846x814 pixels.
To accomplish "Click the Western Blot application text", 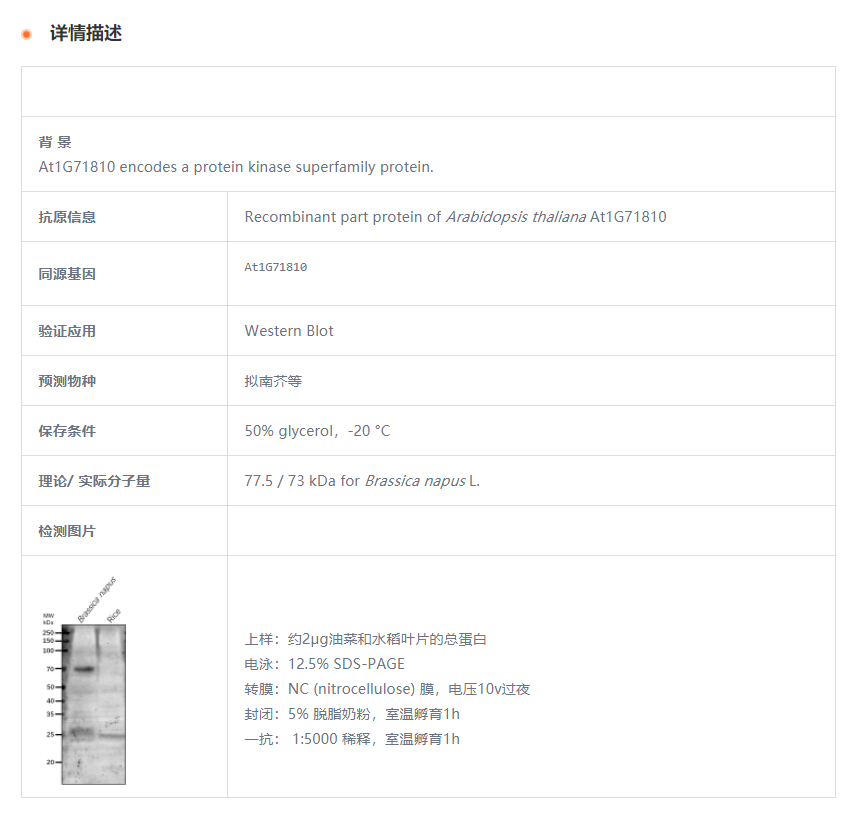I will tap(289, 331).
